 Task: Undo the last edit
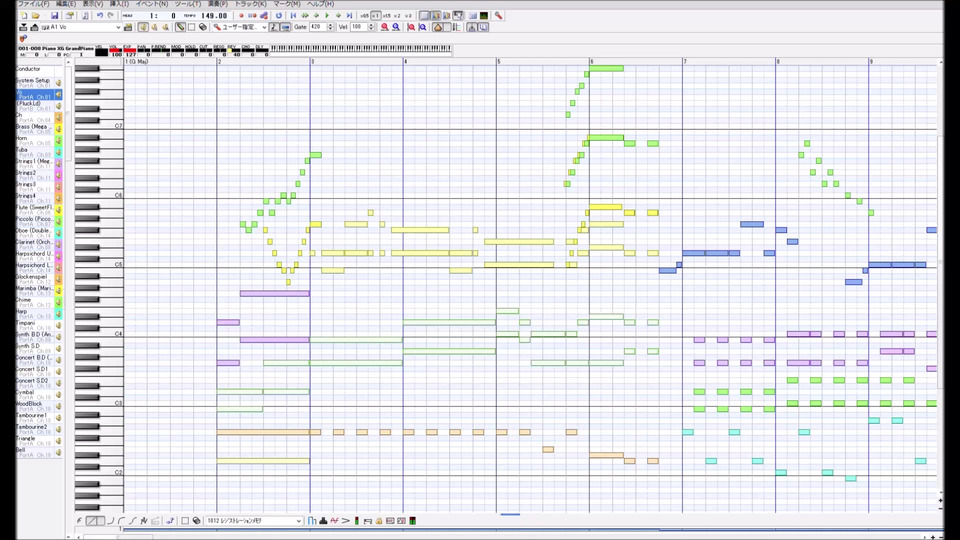[100, 15]
